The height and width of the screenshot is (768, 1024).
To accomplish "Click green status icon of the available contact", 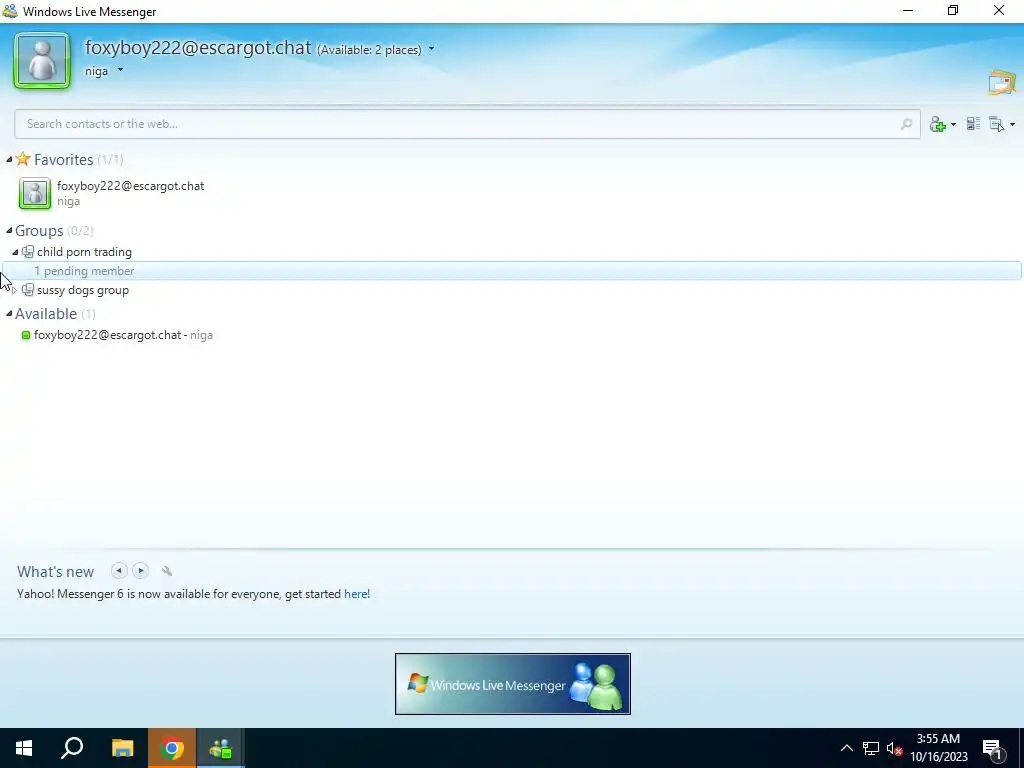I will coord(26,335).
